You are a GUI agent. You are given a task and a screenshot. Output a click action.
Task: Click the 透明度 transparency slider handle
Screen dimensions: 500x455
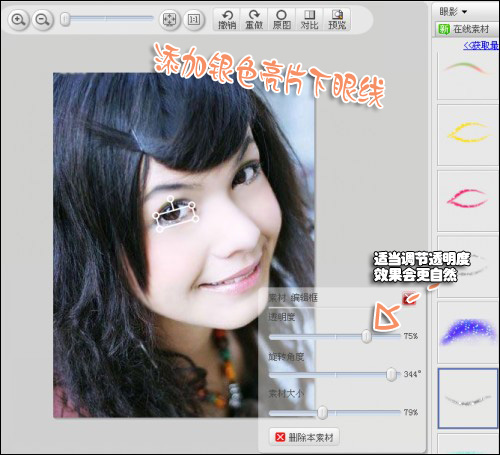(366, 336)
